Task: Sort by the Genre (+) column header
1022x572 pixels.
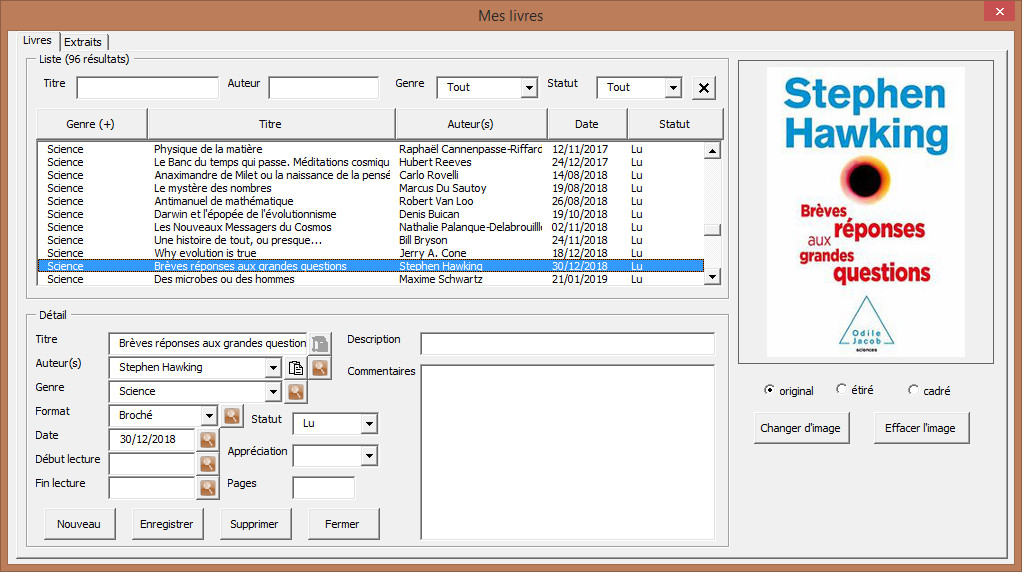Action: point(91,124)
